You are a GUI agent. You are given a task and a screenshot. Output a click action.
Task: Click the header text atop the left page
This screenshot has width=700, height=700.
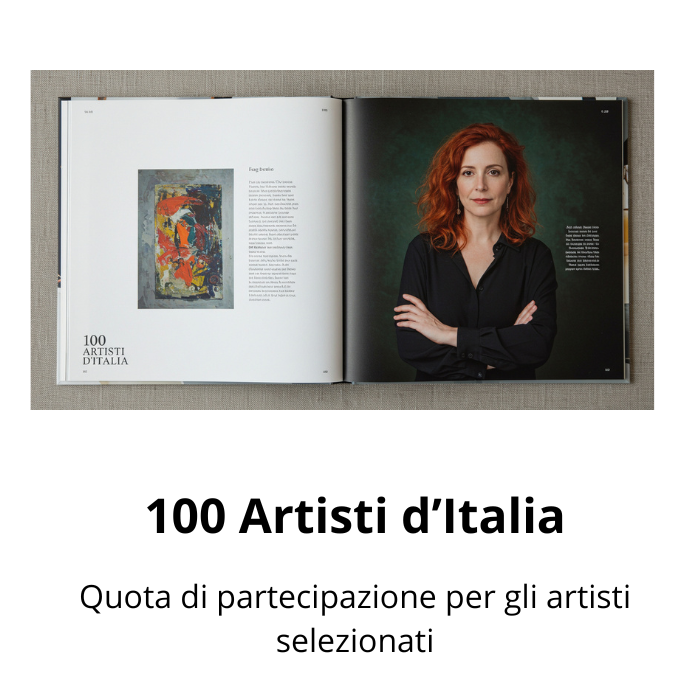88,112
